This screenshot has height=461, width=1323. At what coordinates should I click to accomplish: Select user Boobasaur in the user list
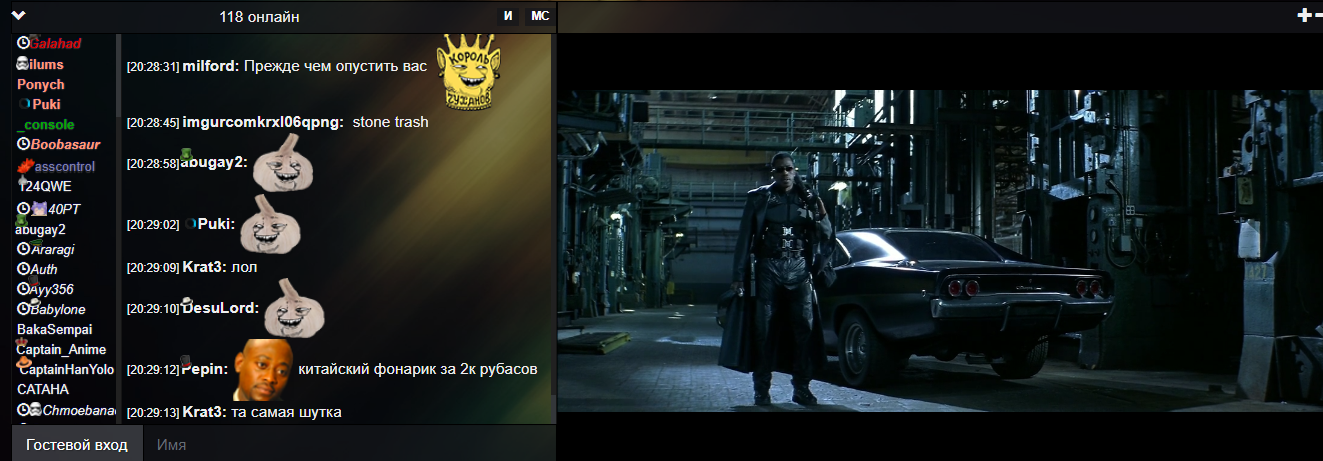65,145
